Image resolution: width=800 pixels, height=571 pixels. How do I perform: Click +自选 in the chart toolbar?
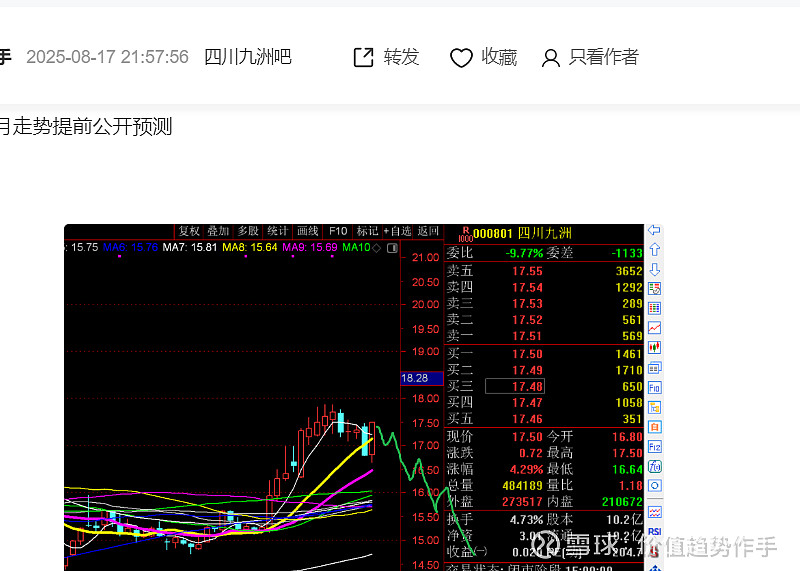[x=397, y=231]
